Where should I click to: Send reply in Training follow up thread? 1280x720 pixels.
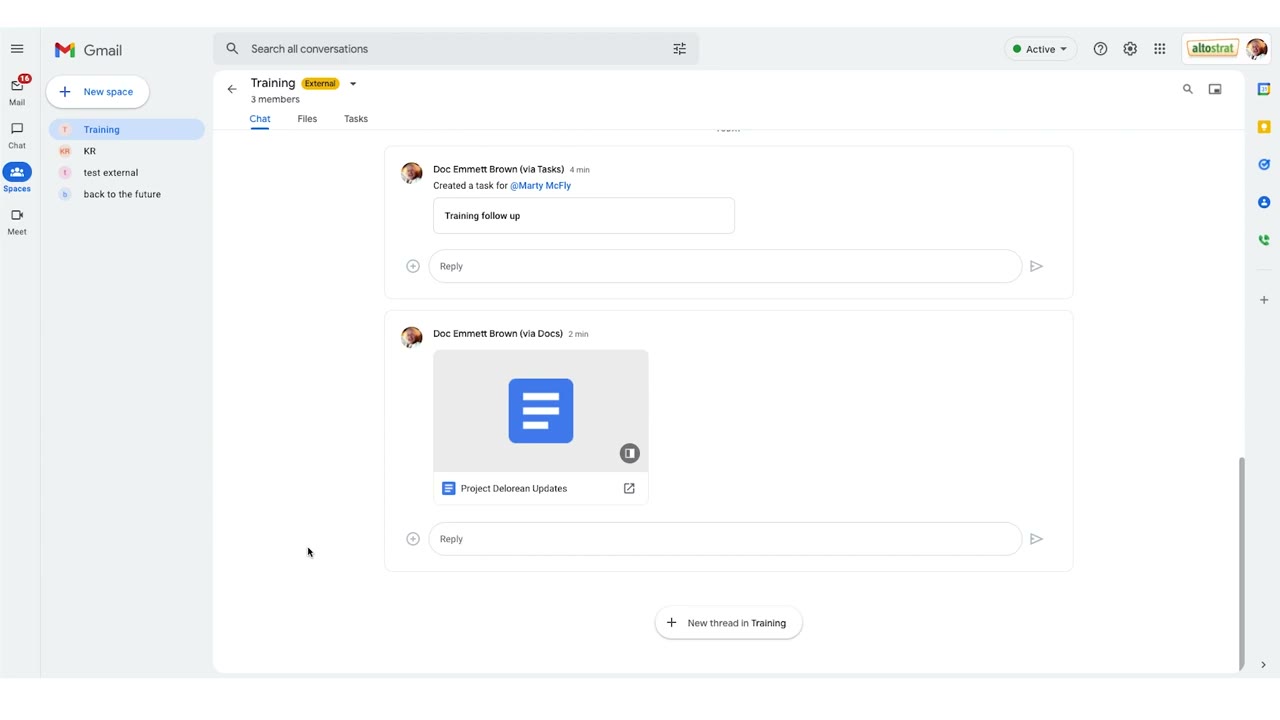pyautogui.click(x=1036, y=266)
